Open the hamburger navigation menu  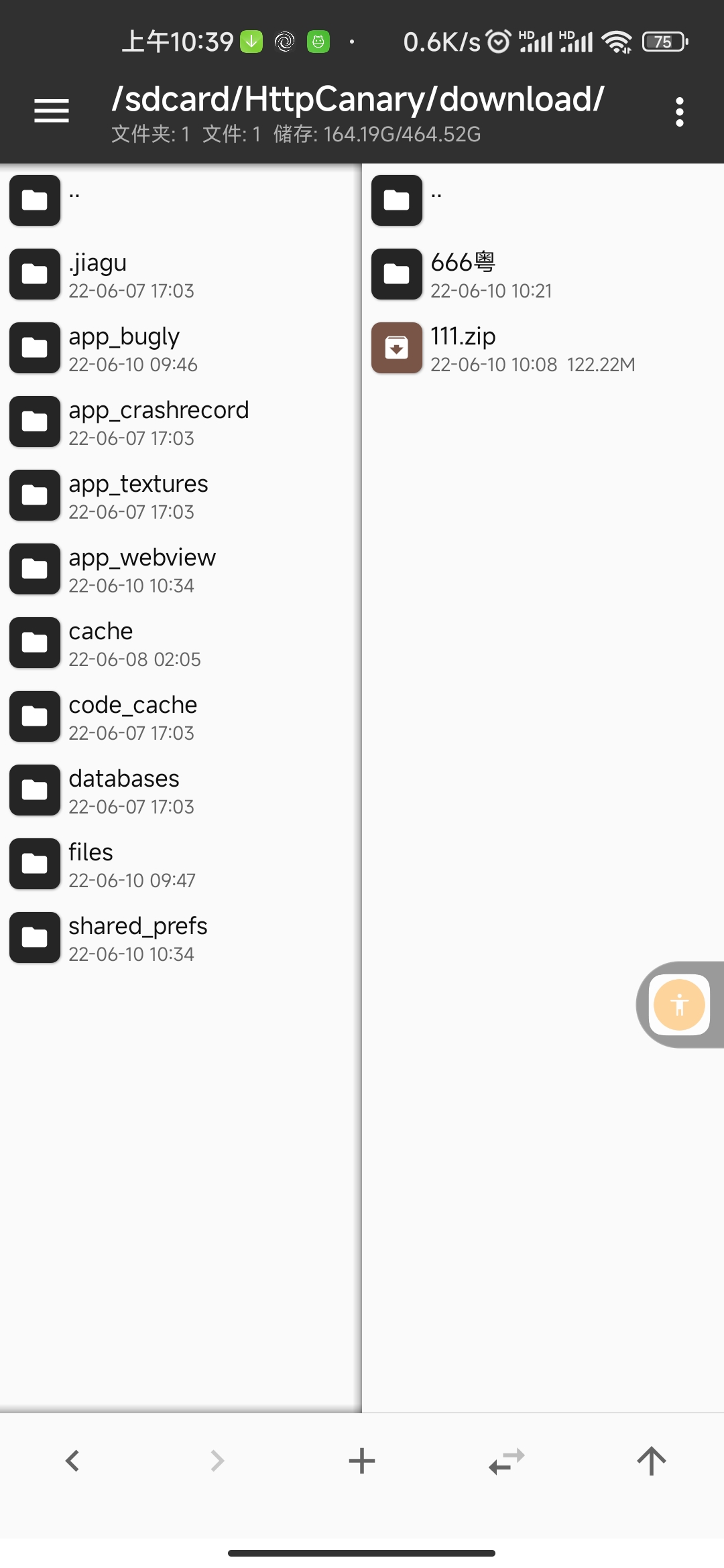point(52,111)
